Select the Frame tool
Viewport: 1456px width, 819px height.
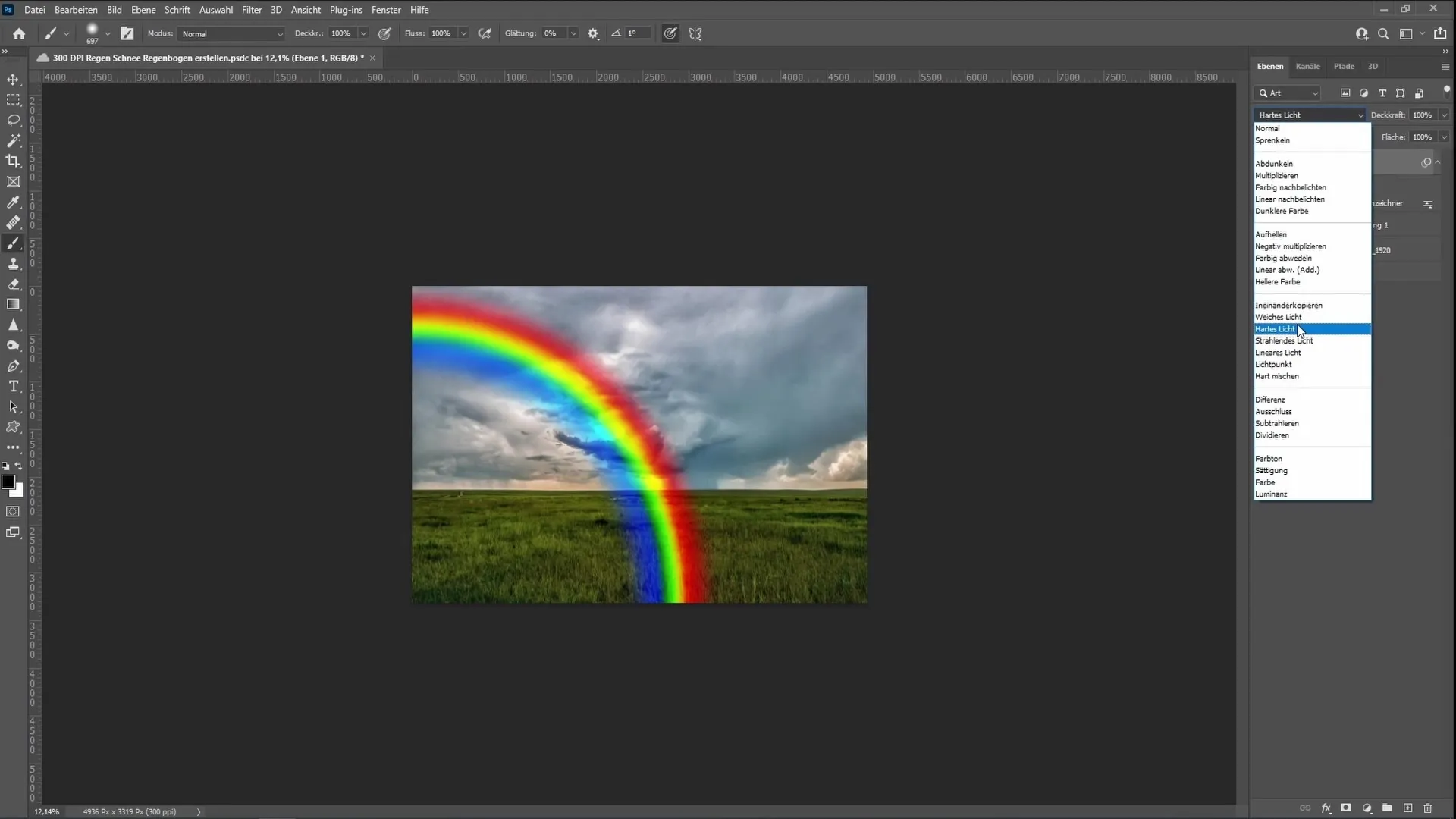(x=13, y=182)
